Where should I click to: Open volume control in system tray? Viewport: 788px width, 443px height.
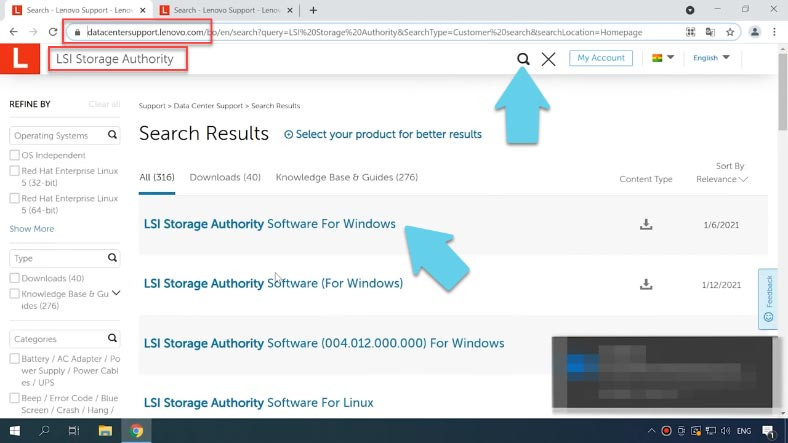tap(725, 431)
